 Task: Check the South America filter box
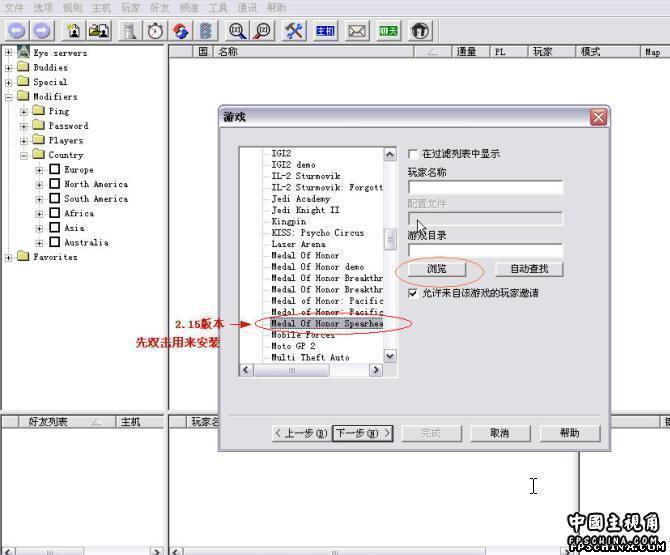click(54, 198)
